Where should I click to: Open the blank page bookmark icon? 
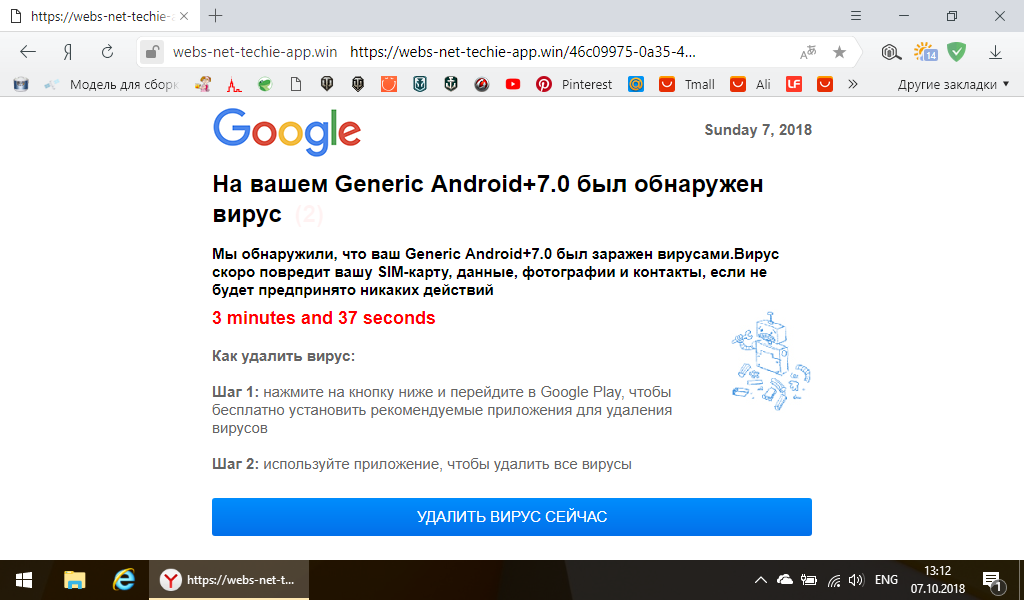(296, 84)
